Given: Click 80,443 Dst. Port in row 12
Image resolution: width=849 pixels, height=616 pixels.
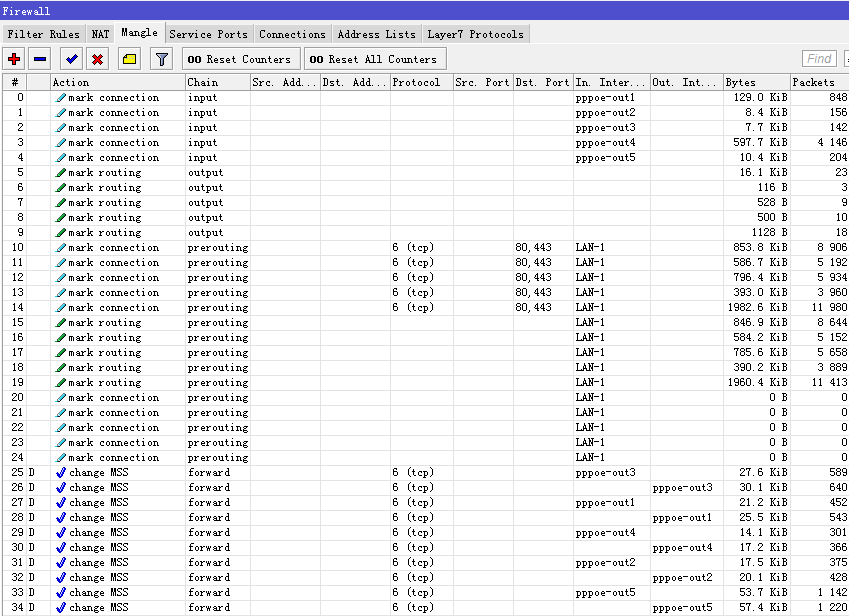Looking at the screenshot, I should click(x=533, y=277).
